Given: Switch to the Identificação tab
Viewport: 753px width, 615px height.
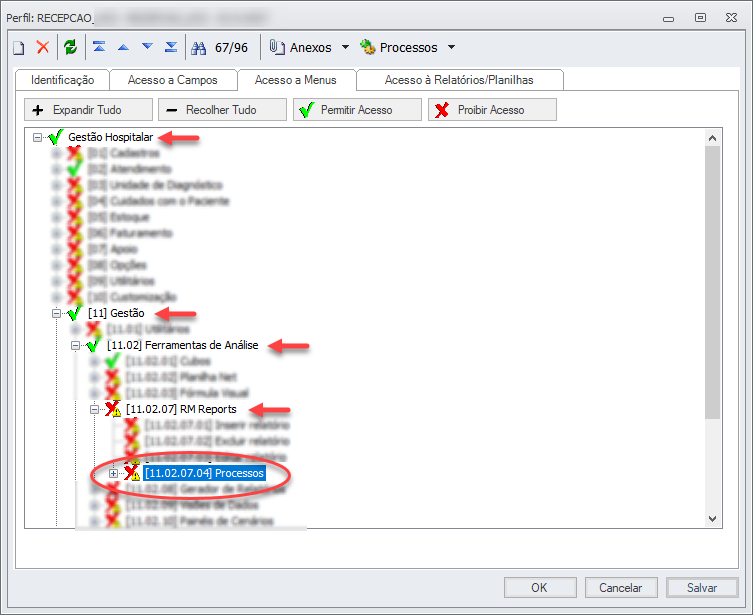Looking at the screenshot, I should (x=62, y=80).
